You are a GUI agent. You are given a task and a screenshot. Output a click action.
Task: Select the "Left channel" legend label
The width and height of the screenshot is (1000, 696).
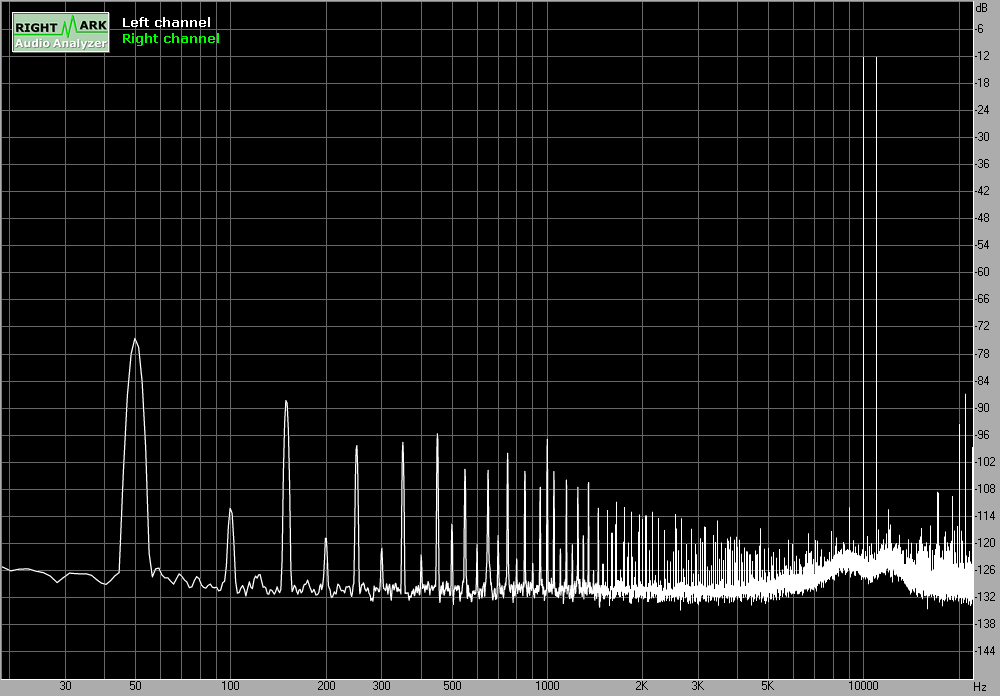click(x=166, y=22)
